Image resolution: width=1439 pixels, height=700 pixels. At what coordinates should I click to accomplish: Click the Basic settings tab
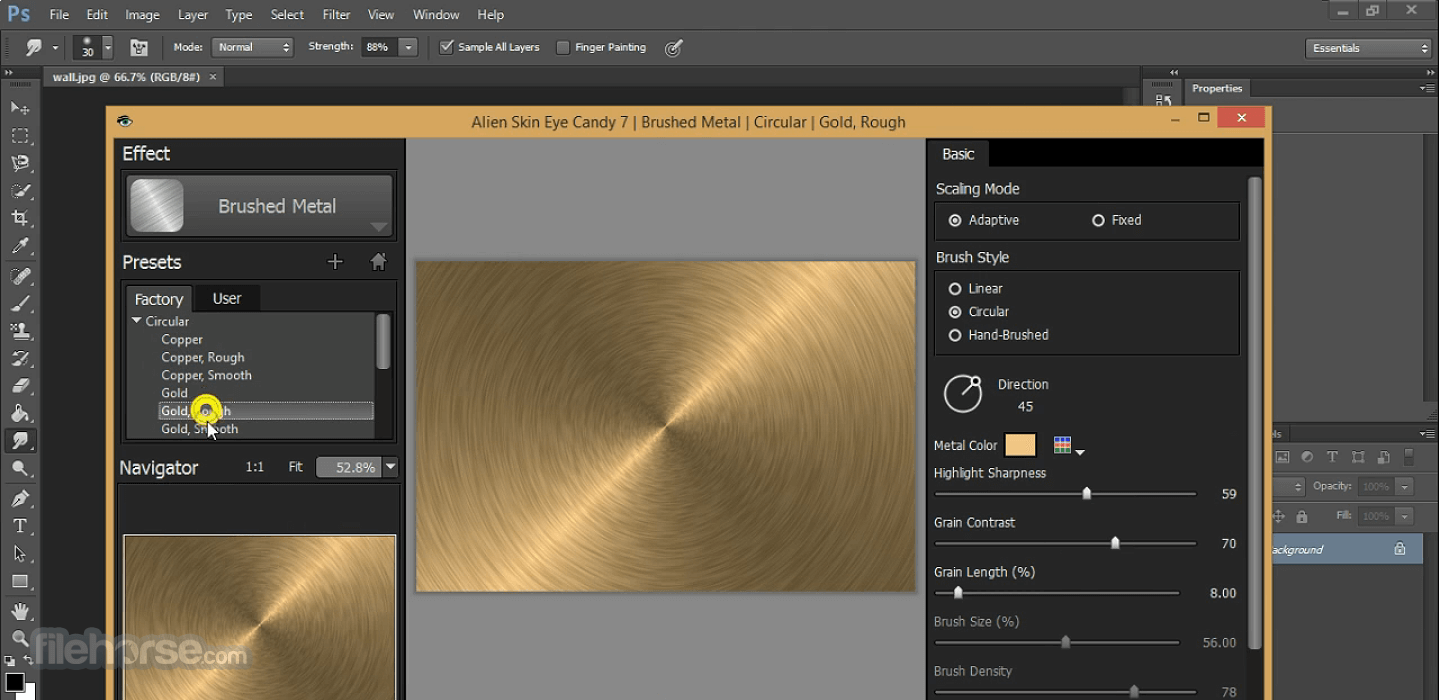click(x=958, y=153)
